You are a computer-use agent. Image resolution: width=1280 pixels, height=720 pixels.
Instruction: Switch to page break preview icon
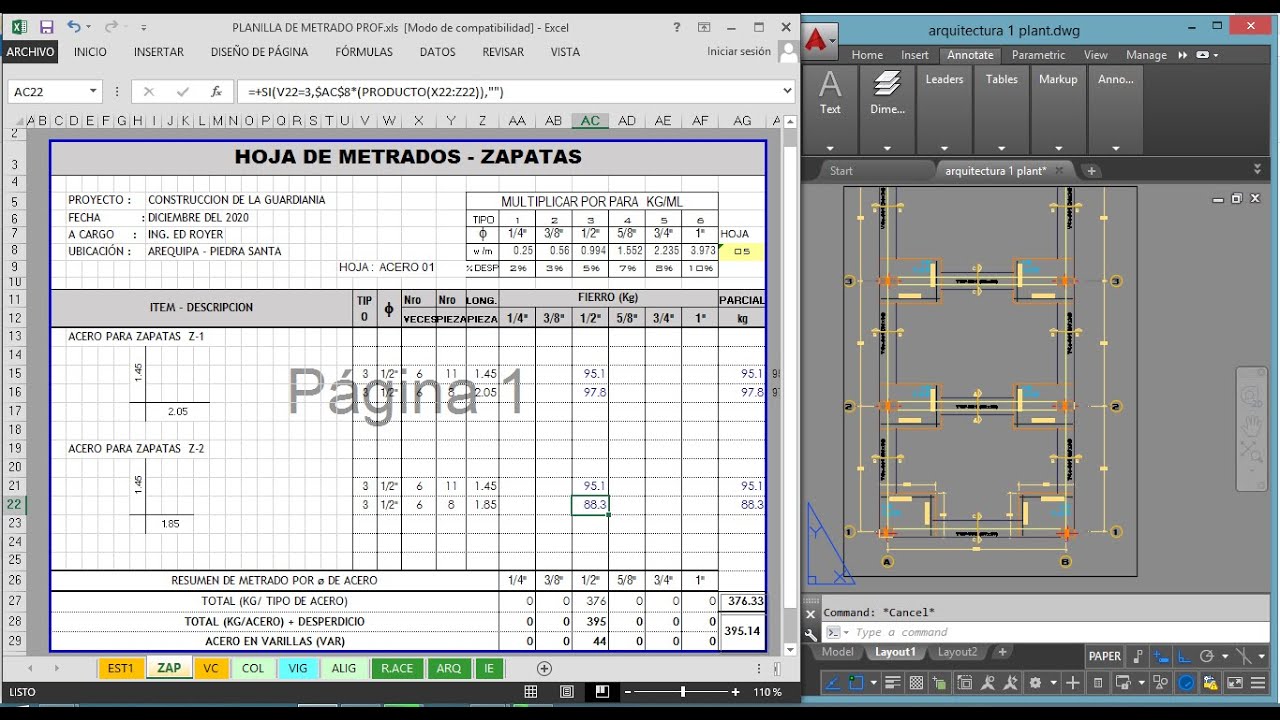602,691
